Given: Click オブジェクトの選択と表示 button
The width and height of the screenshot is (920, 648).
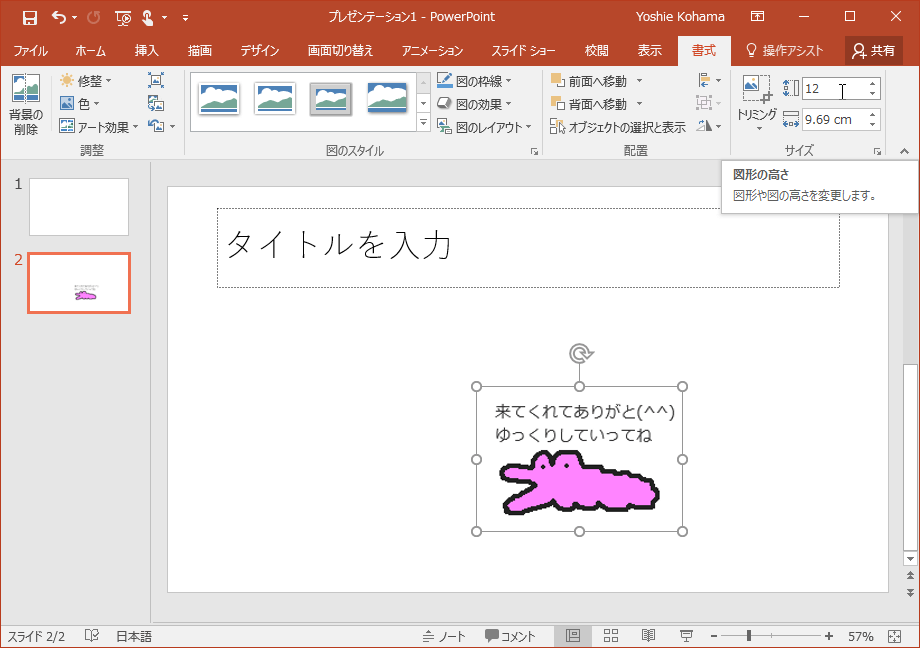Looking at the screenshot, I should pos(618,127).
